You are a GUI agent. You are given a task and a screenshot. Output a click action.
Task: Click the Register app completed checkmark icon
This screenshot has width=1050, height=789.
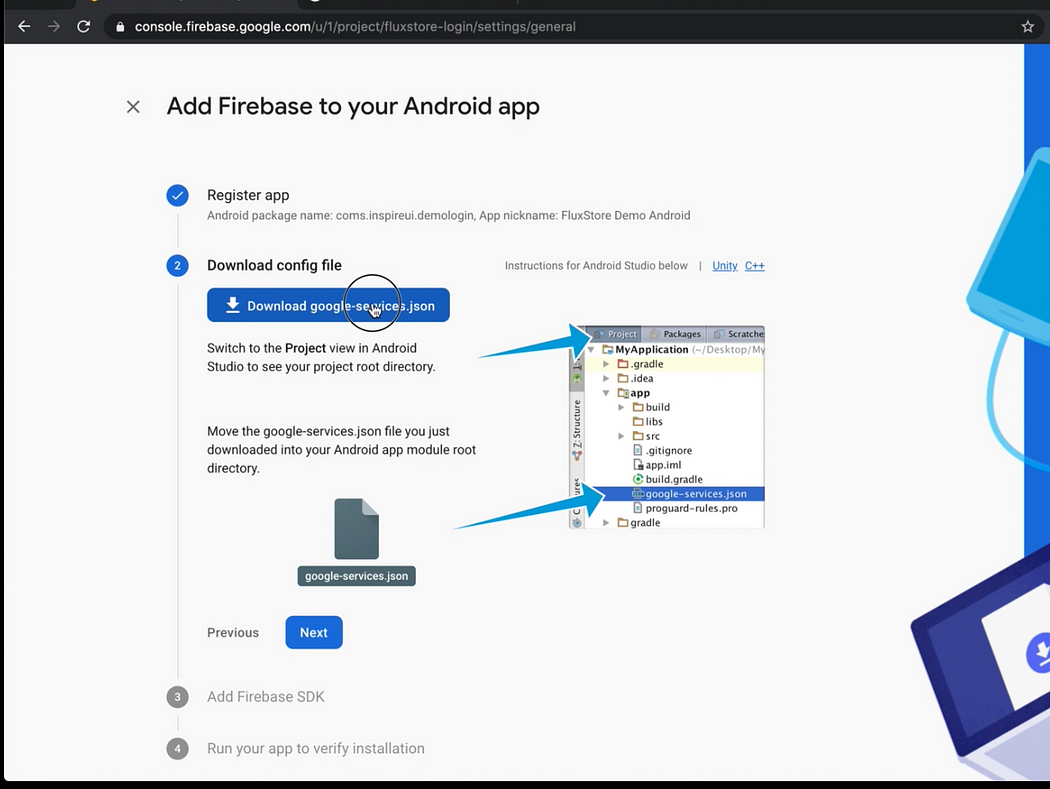pyautogui.click(x=177, y=196)
